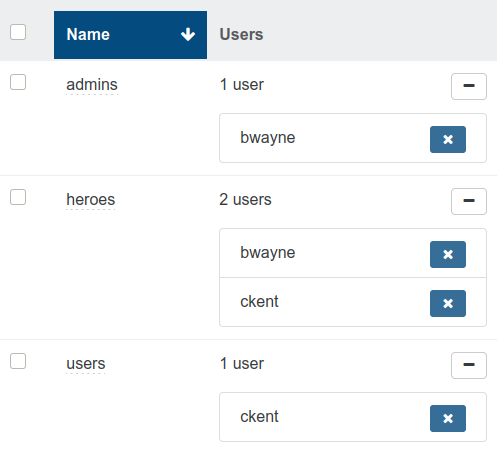Remove ckent from the heroes group

(x=448, y=303)
